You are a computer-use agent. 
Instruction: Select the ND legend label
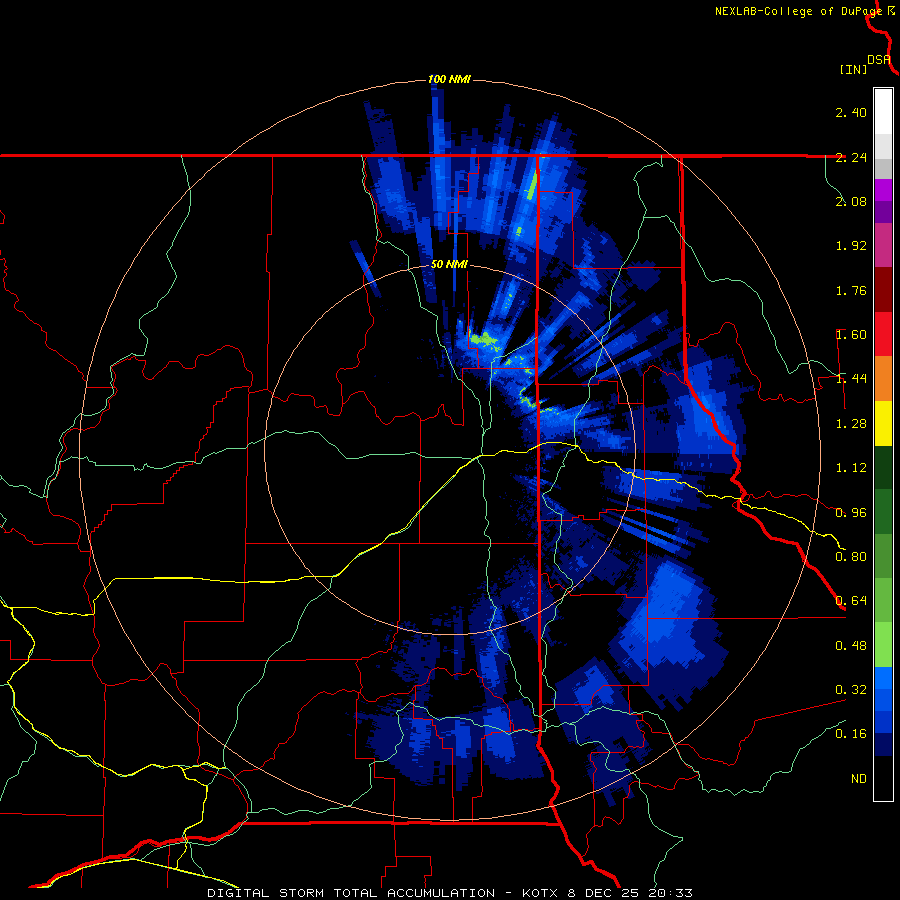pyautogui.click(x=859, y=779)
